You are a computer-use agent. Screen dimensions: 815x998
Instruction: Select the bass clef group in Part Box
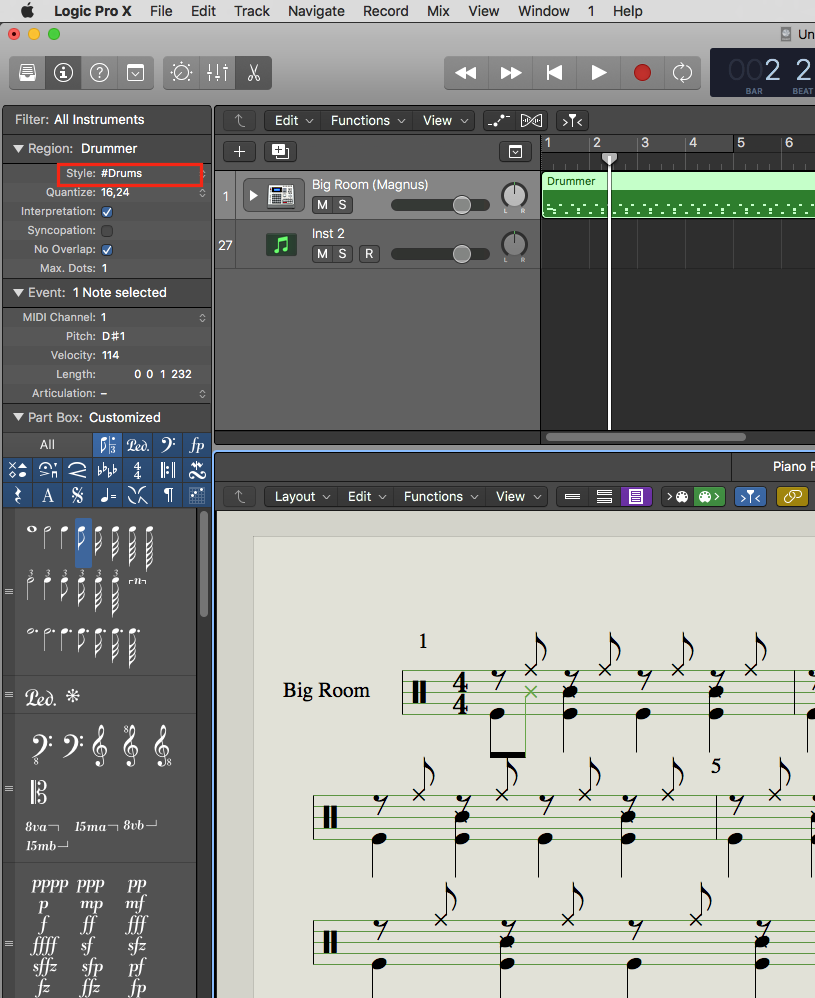point(167,445)
